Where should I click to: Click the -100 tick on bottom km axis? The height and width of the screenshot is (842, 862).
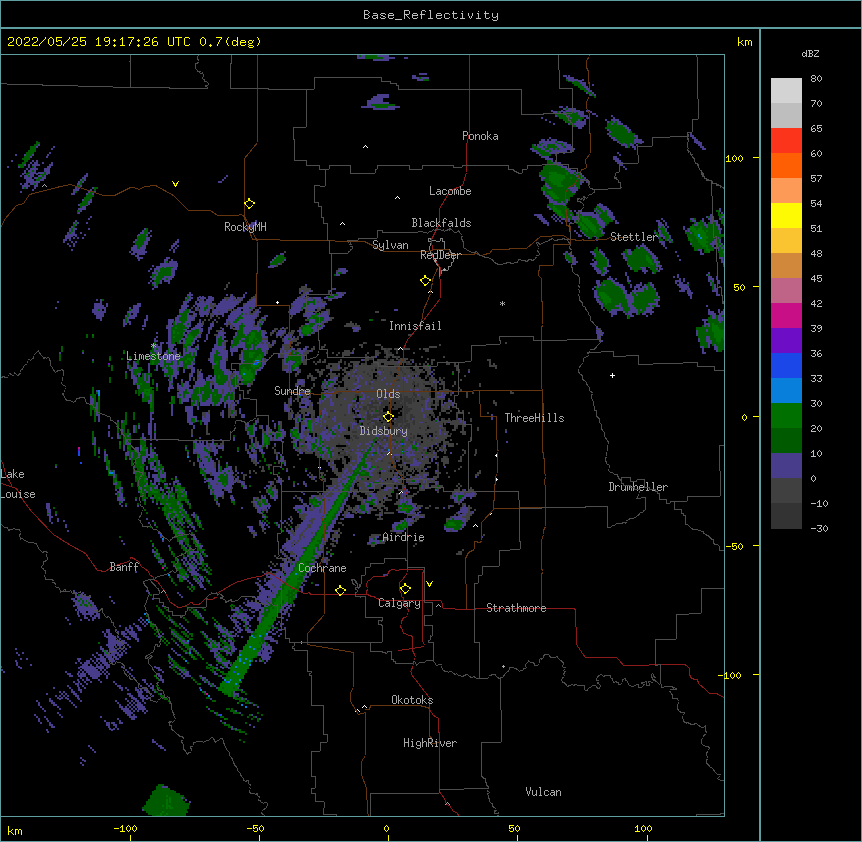click(126, 829)
